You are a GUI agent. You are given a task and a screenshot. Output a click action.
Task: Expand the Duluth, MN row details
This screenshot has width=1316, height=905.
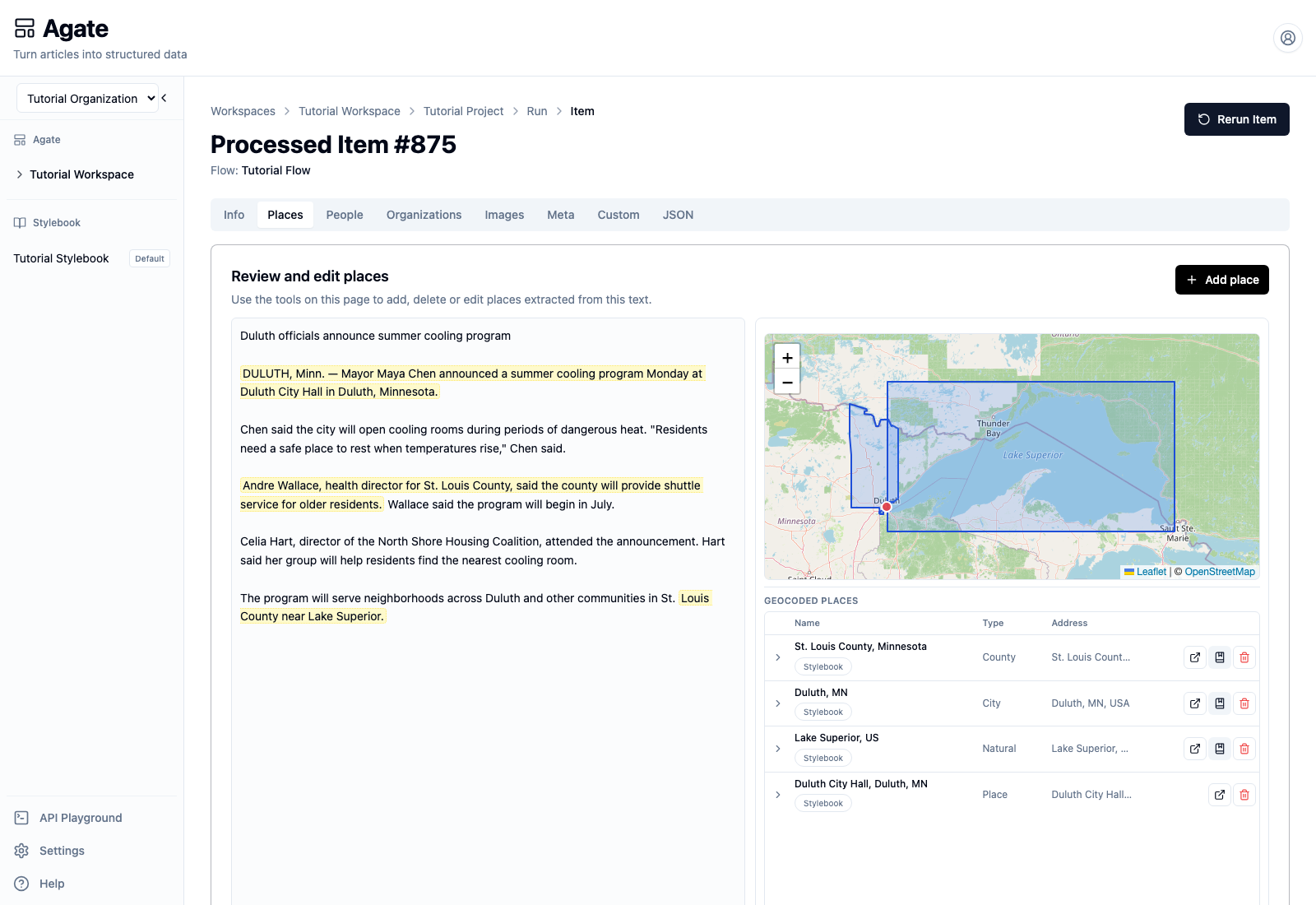pos(778,703)
